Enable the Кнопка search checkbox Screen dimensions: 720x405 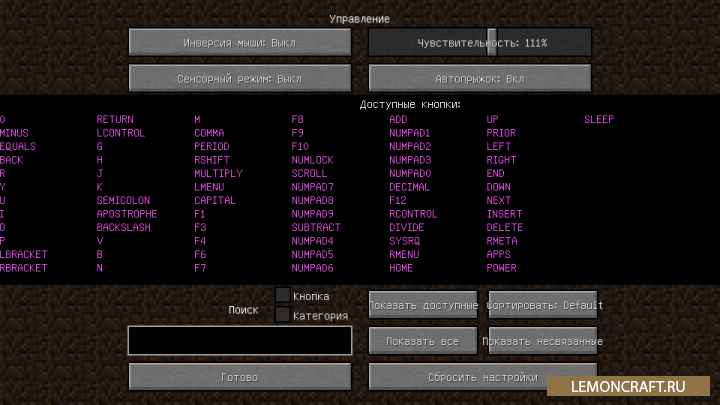[x=283, y=296]
